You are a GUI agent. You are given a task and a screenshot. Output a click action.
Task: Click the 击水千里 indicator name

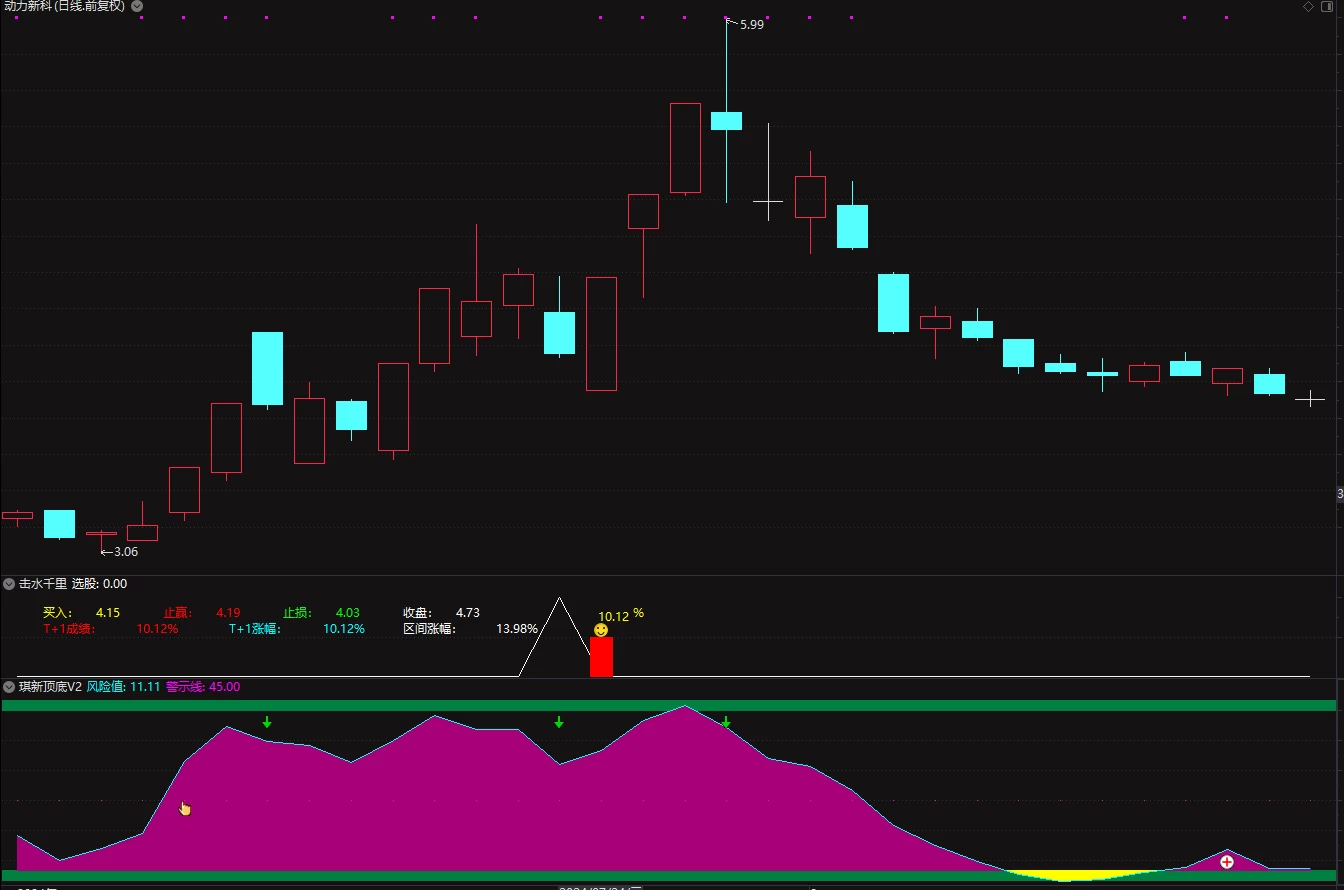coord(43,583)
